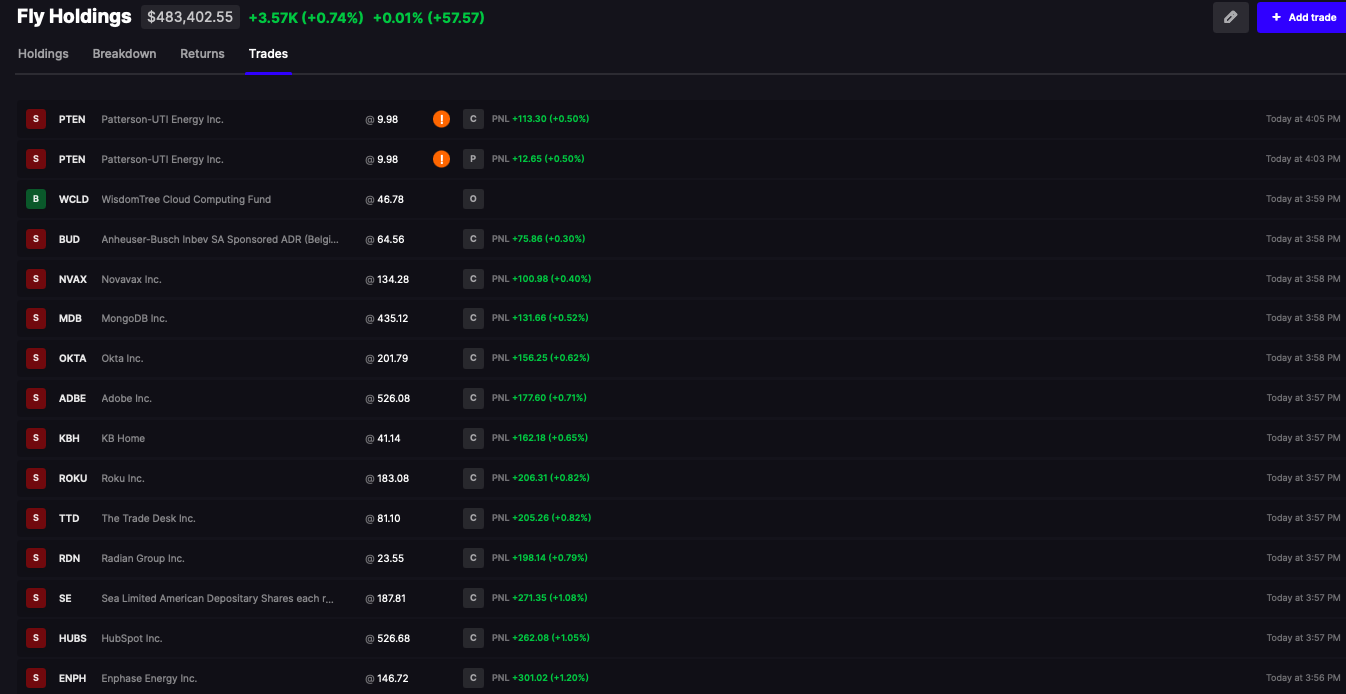This screenshot has height=694, width=1346.
Task: Click the pencil edit portfolio icon
Action: [1230, 17]
